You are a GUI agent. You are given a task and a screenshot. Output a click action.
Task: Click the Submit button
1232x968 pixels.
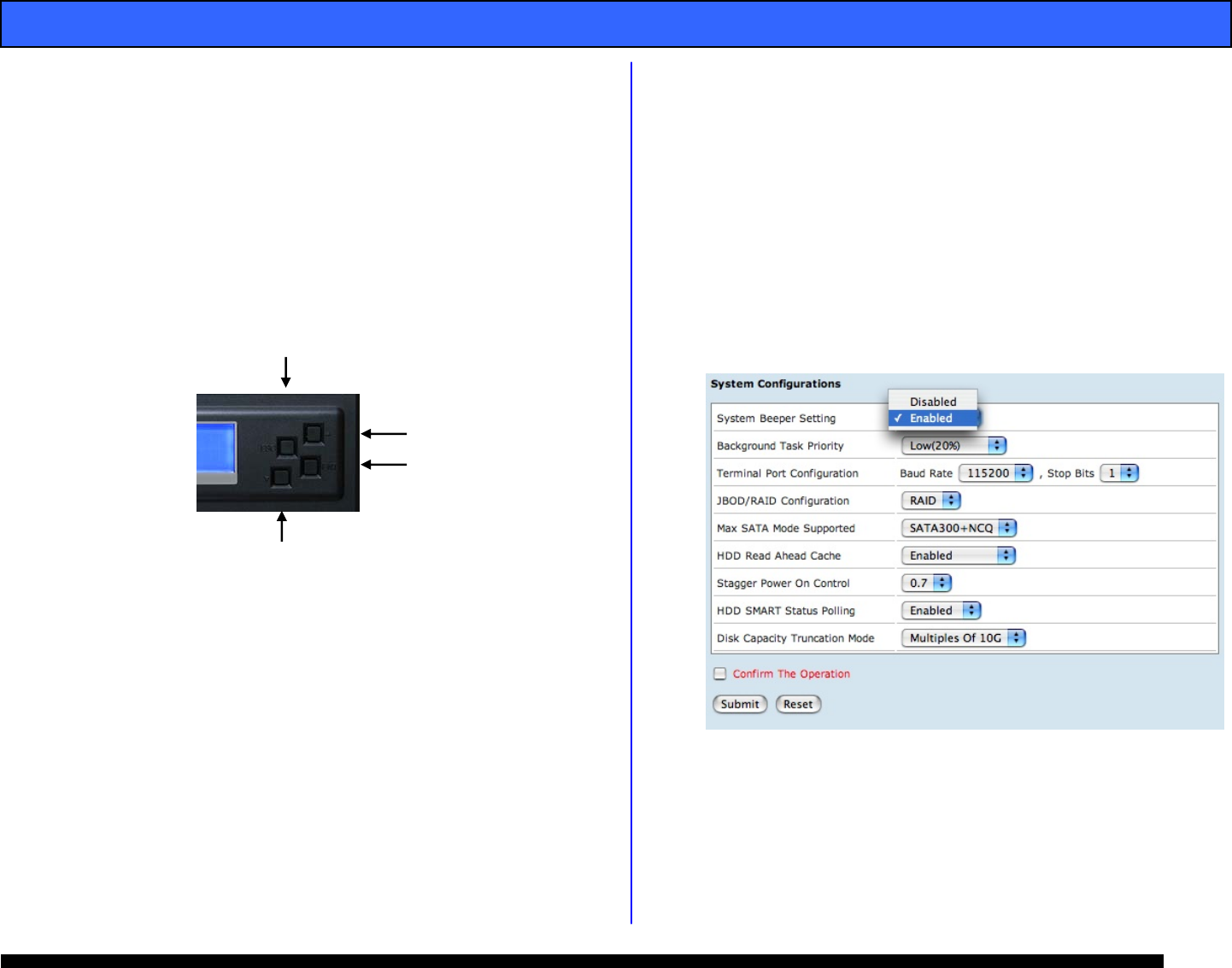(x=740, y=704)
